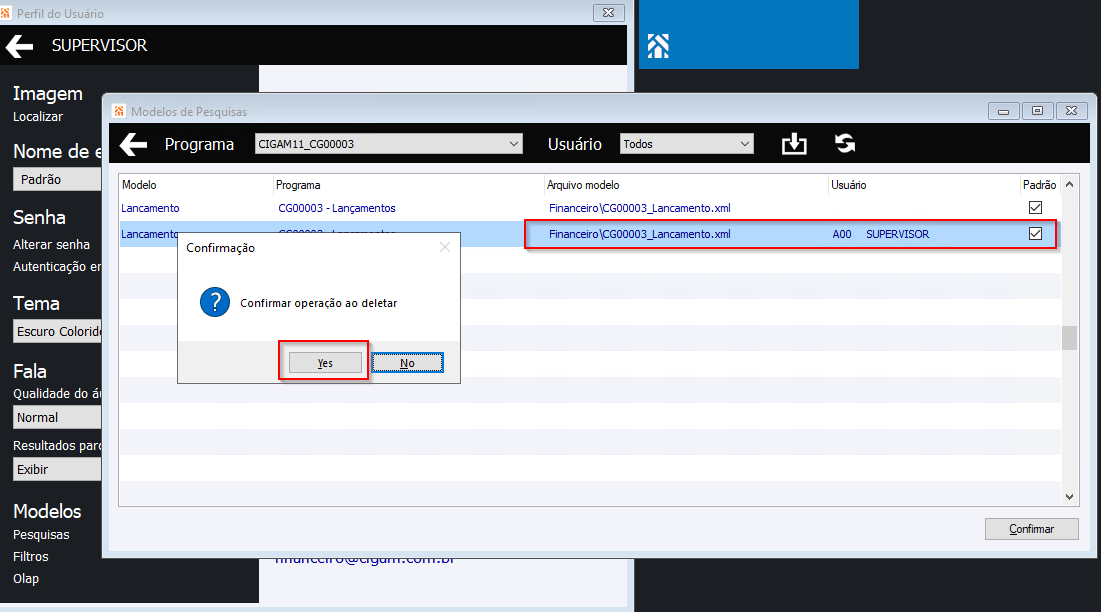Click the back arrow in Modelos de Pesquisas
This screenshot has width=1101, height=612.
(133, 145)
